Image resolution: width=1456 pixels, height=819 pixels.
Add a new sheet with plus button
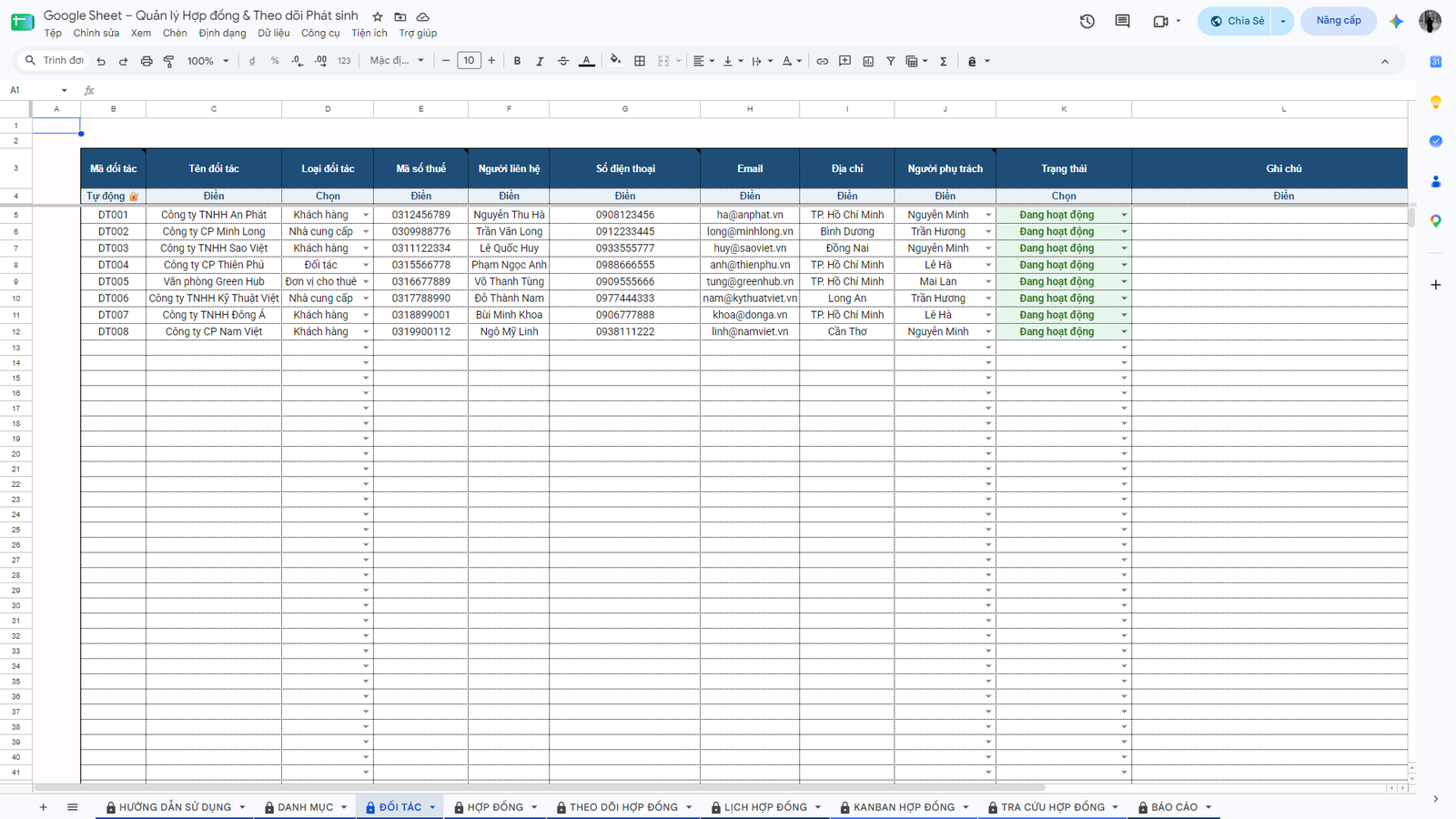click(43, 807)
